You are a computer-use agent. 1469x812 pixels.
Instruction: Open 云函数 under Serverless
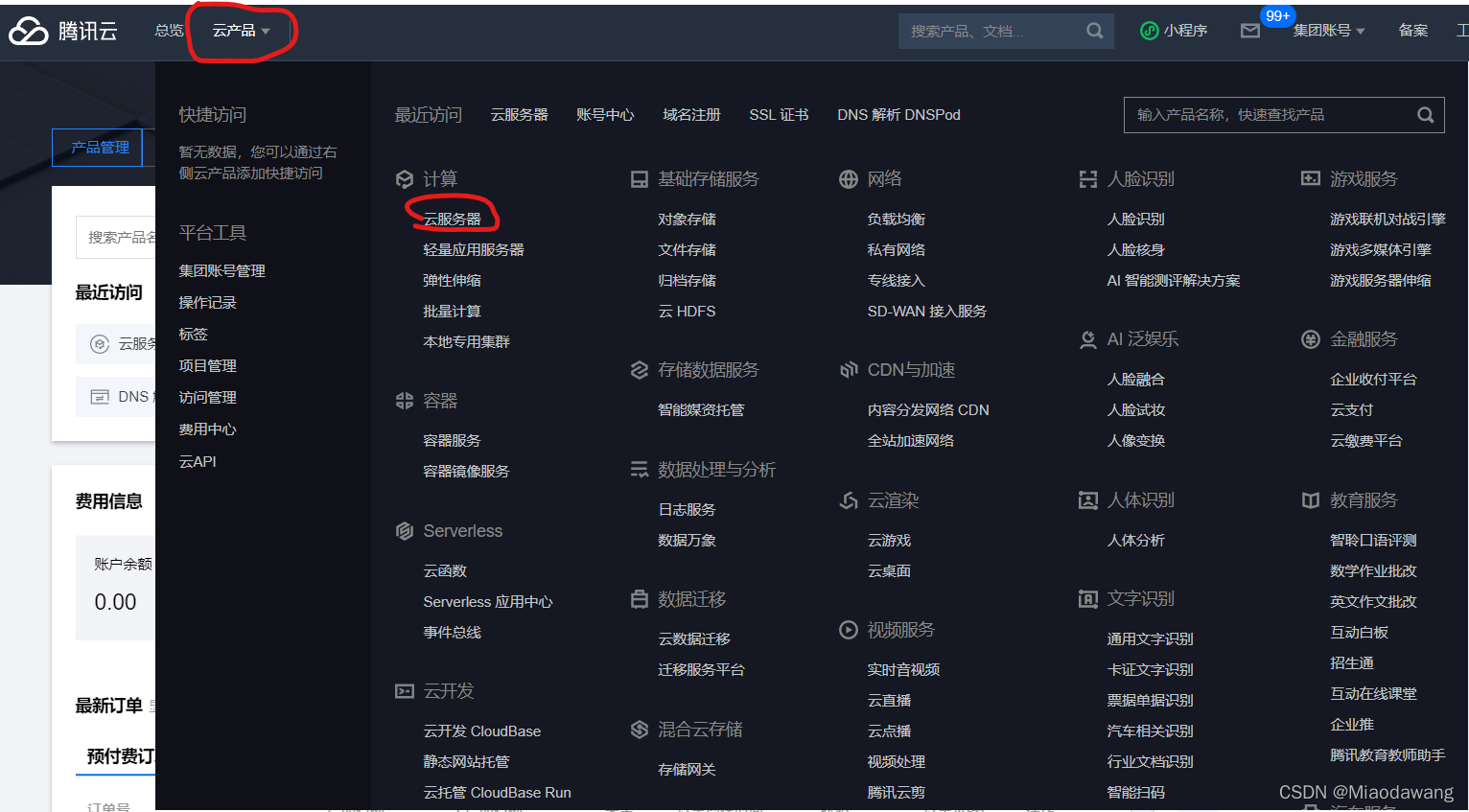click(445, 571)
